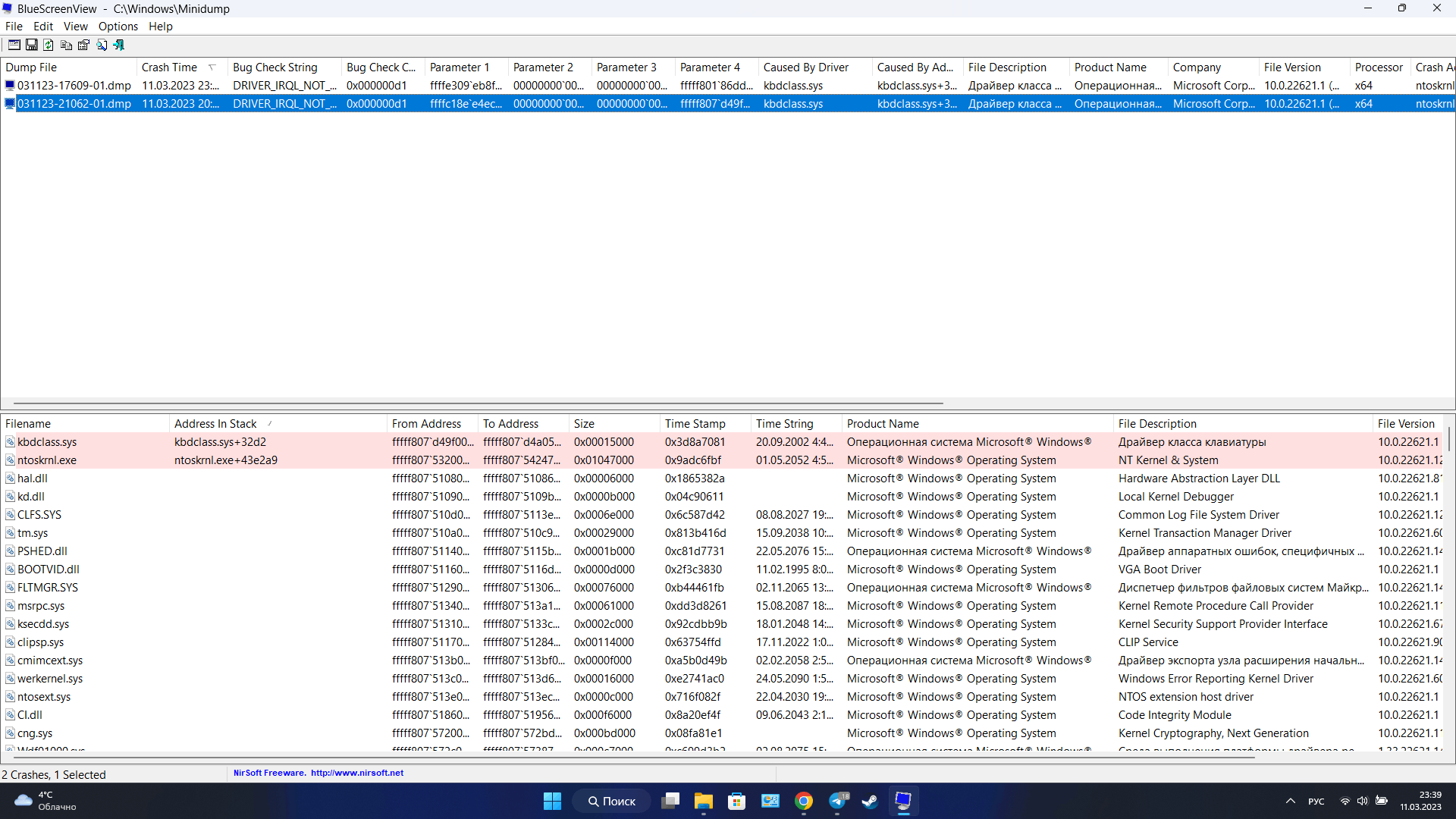Open Steam from the taskbar
The image size is (1456, 819).
click(x=871, y=801)
